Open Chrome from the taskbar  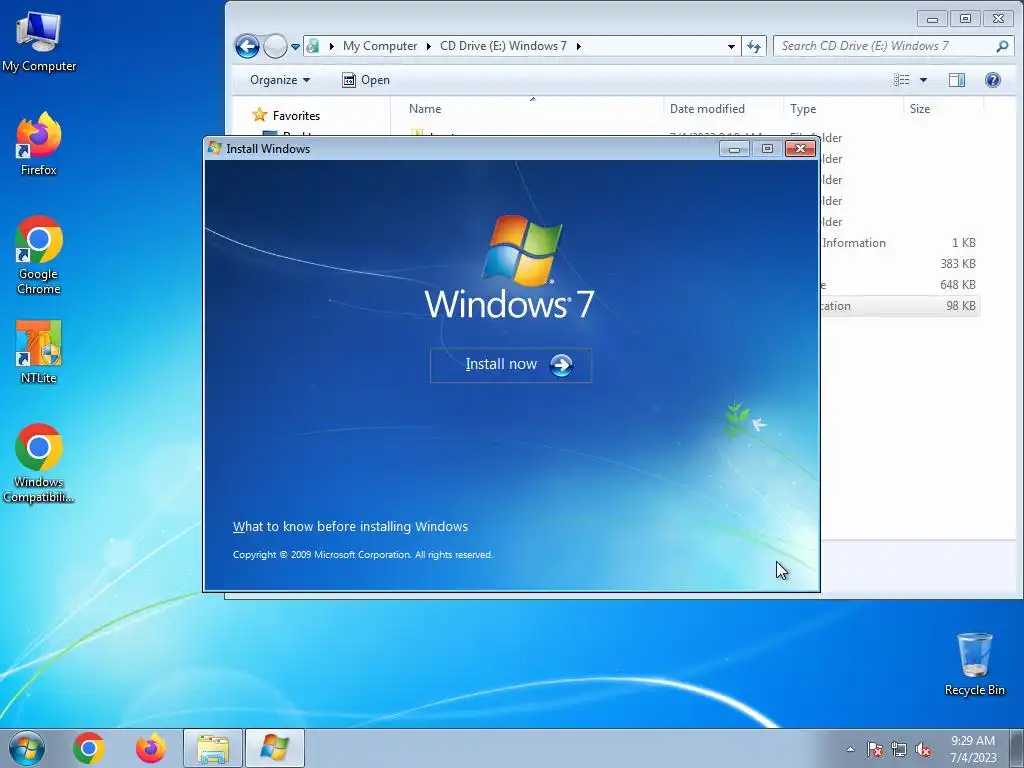89,748
